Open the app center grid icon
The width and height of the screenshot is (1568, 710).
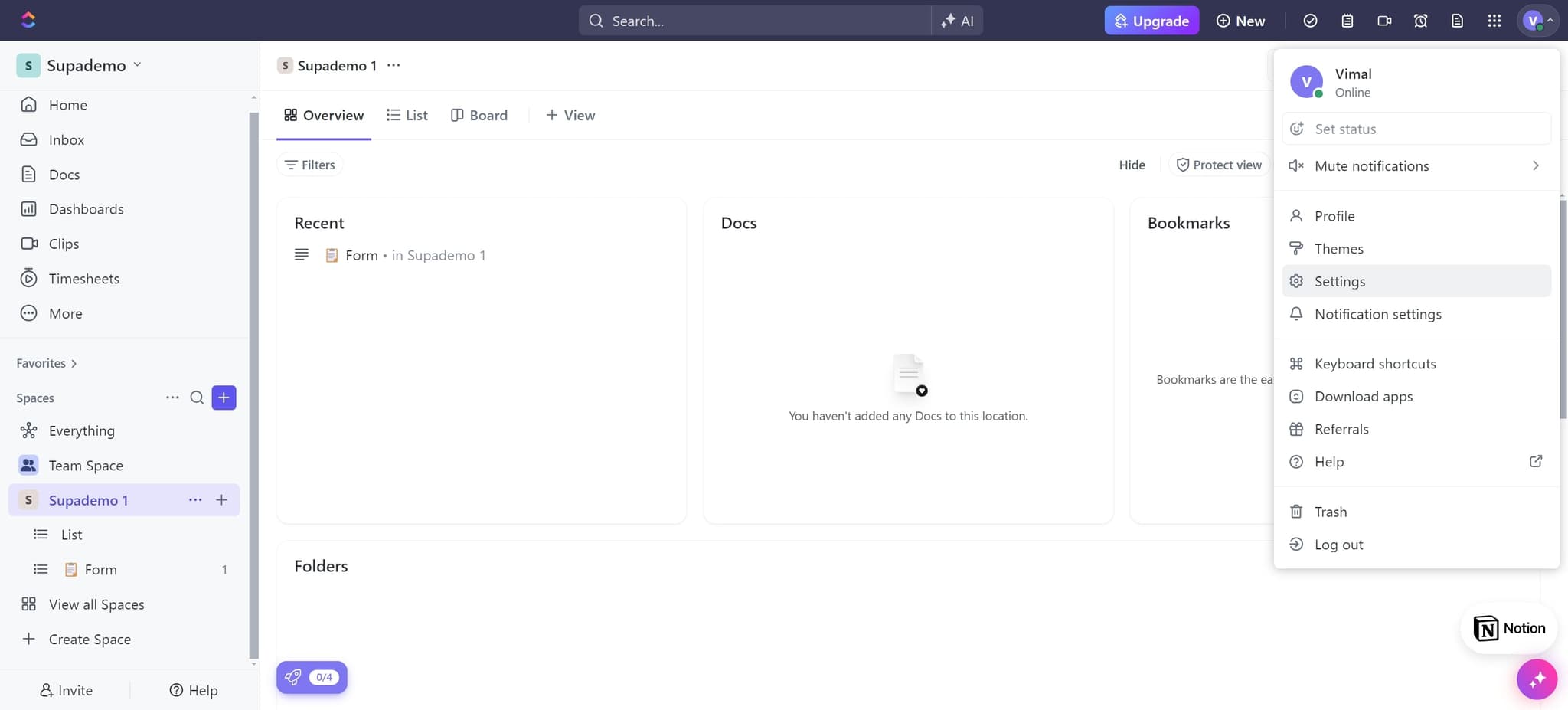click(x=1494, y=21)
